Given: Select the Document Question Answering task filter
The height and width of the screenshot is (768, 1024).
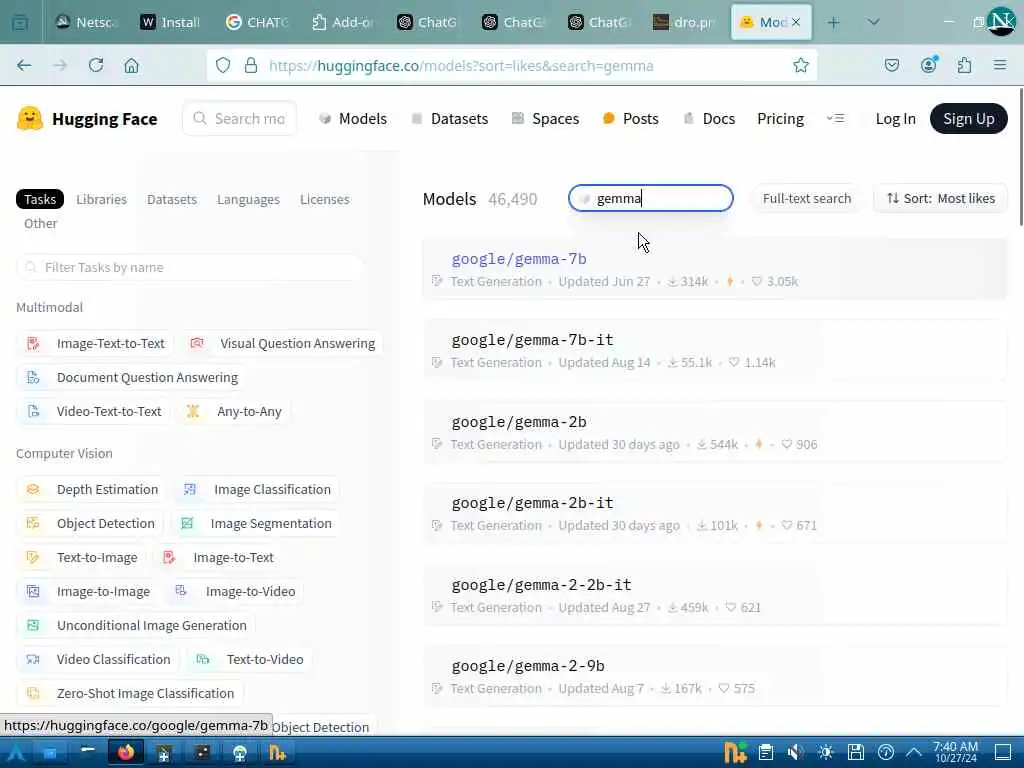Looking at the screenshot, I should point(133,377).
